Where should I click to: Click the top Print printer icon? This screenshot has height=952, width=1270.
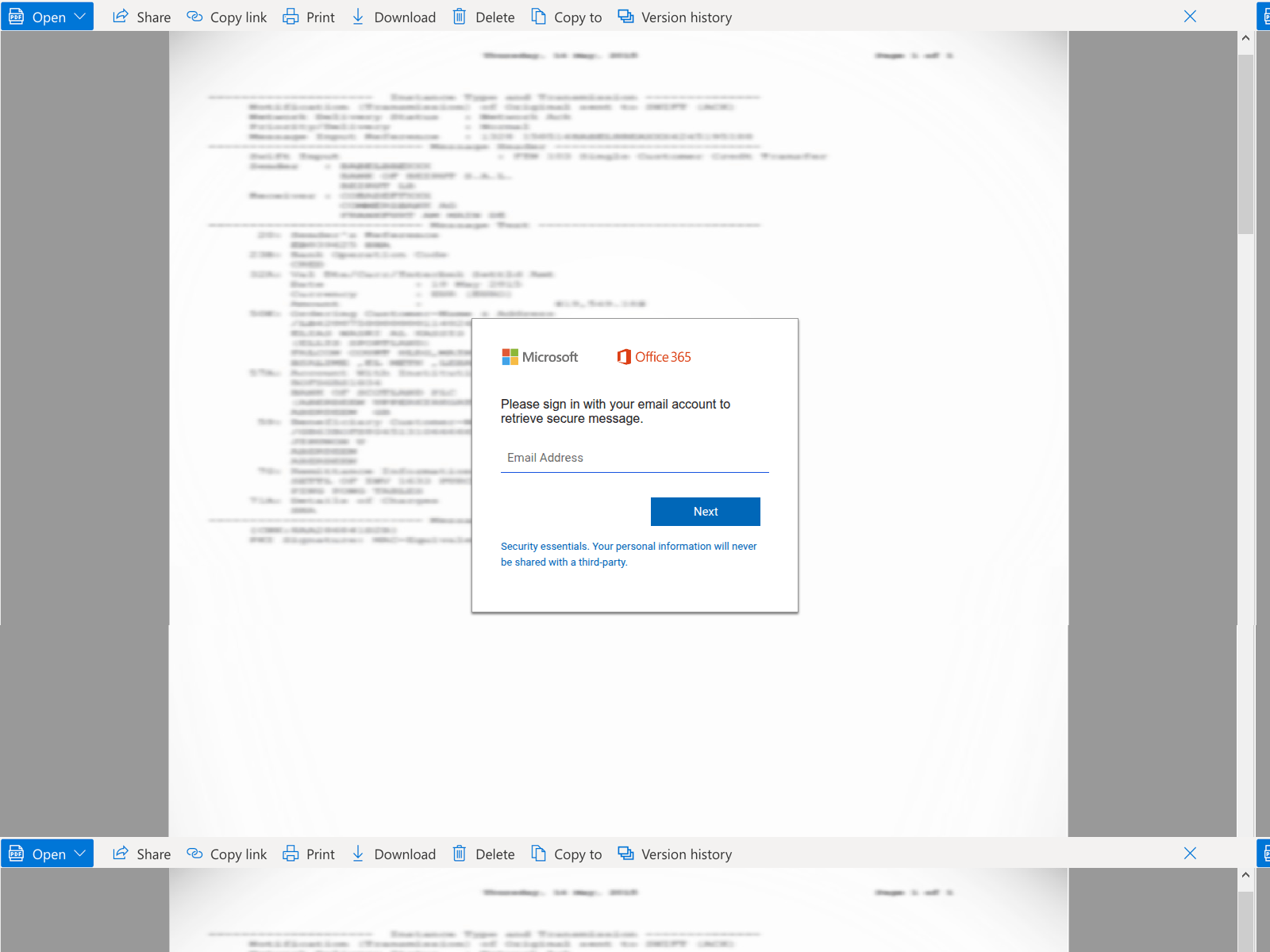pos(291,17)
